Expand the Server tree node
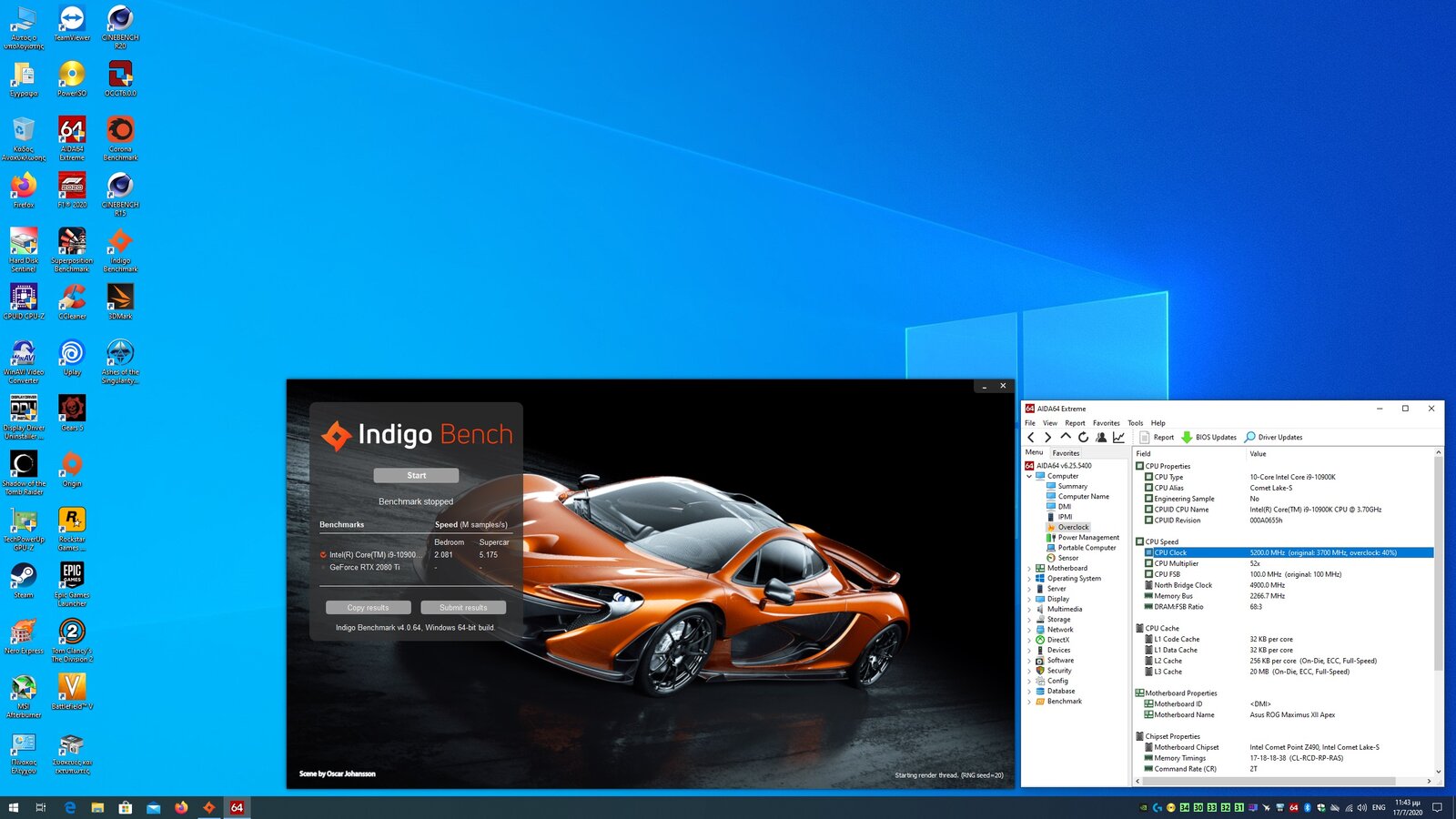This screenshot has width=1456, height=819. (x=1029, y=589)
